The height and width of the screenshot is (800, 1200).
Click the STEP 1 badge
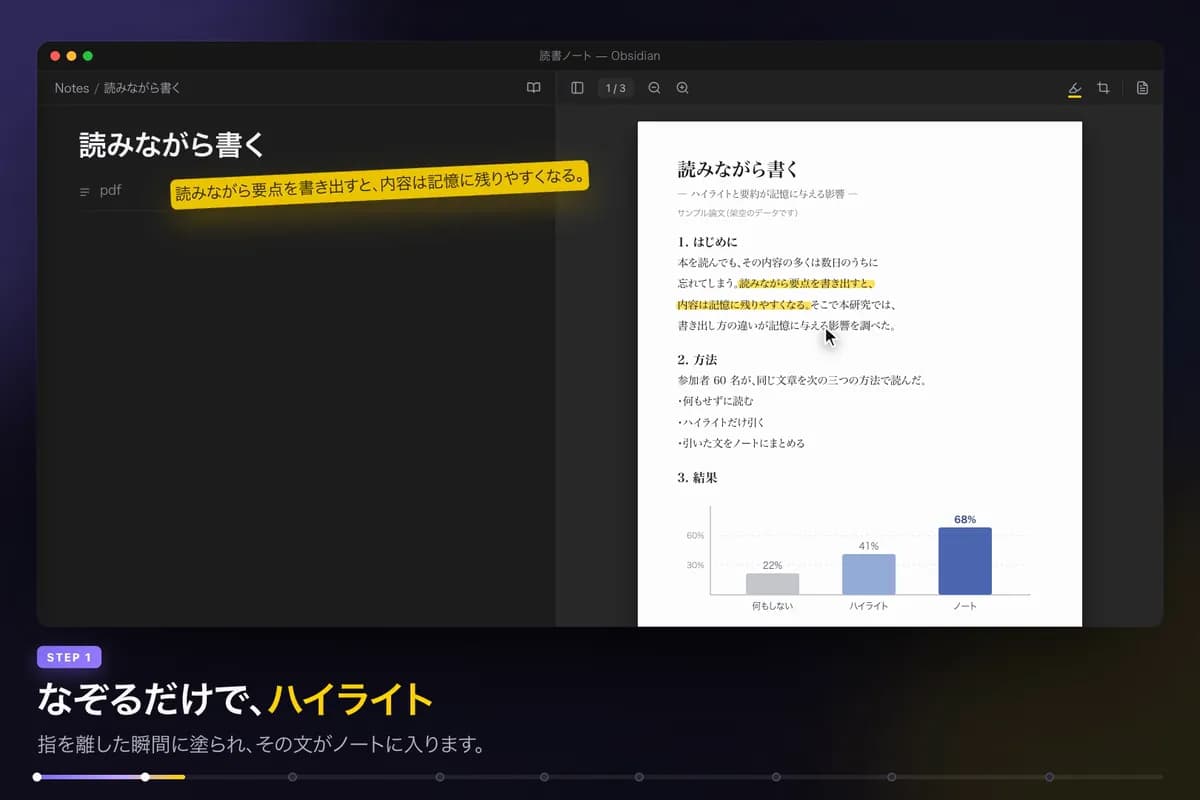[x=69, y=657]
